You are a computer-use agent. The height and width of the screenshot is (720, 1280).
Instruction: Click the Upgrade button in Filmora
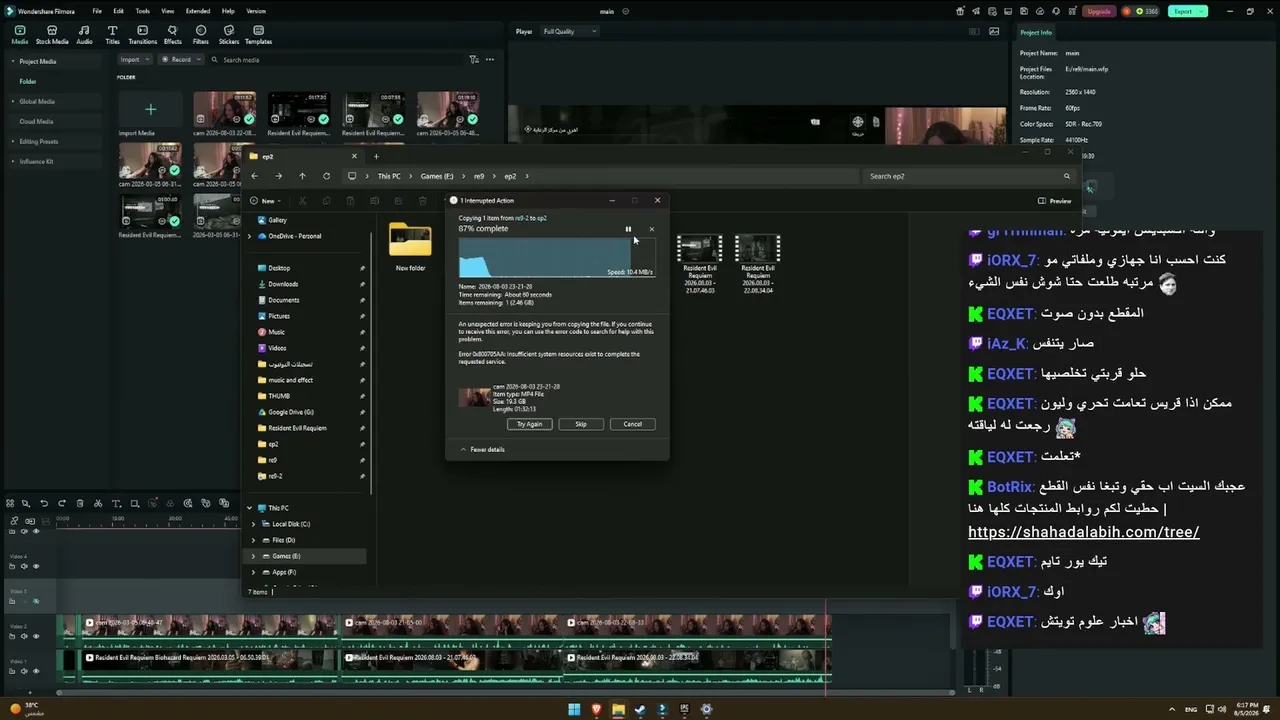coord(1099,11)
